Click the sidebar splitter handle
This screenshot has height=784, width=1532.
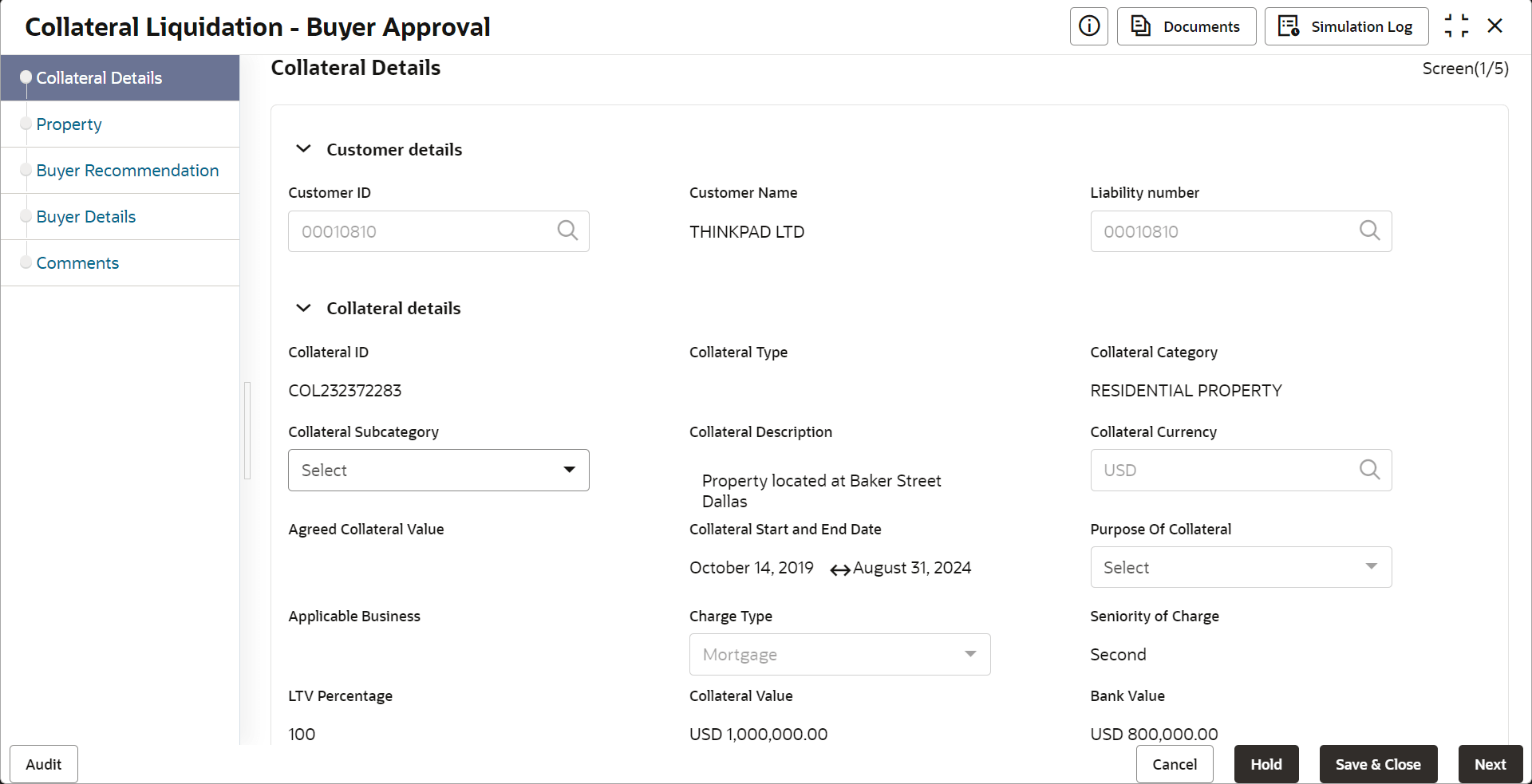[x=247, y=431]
